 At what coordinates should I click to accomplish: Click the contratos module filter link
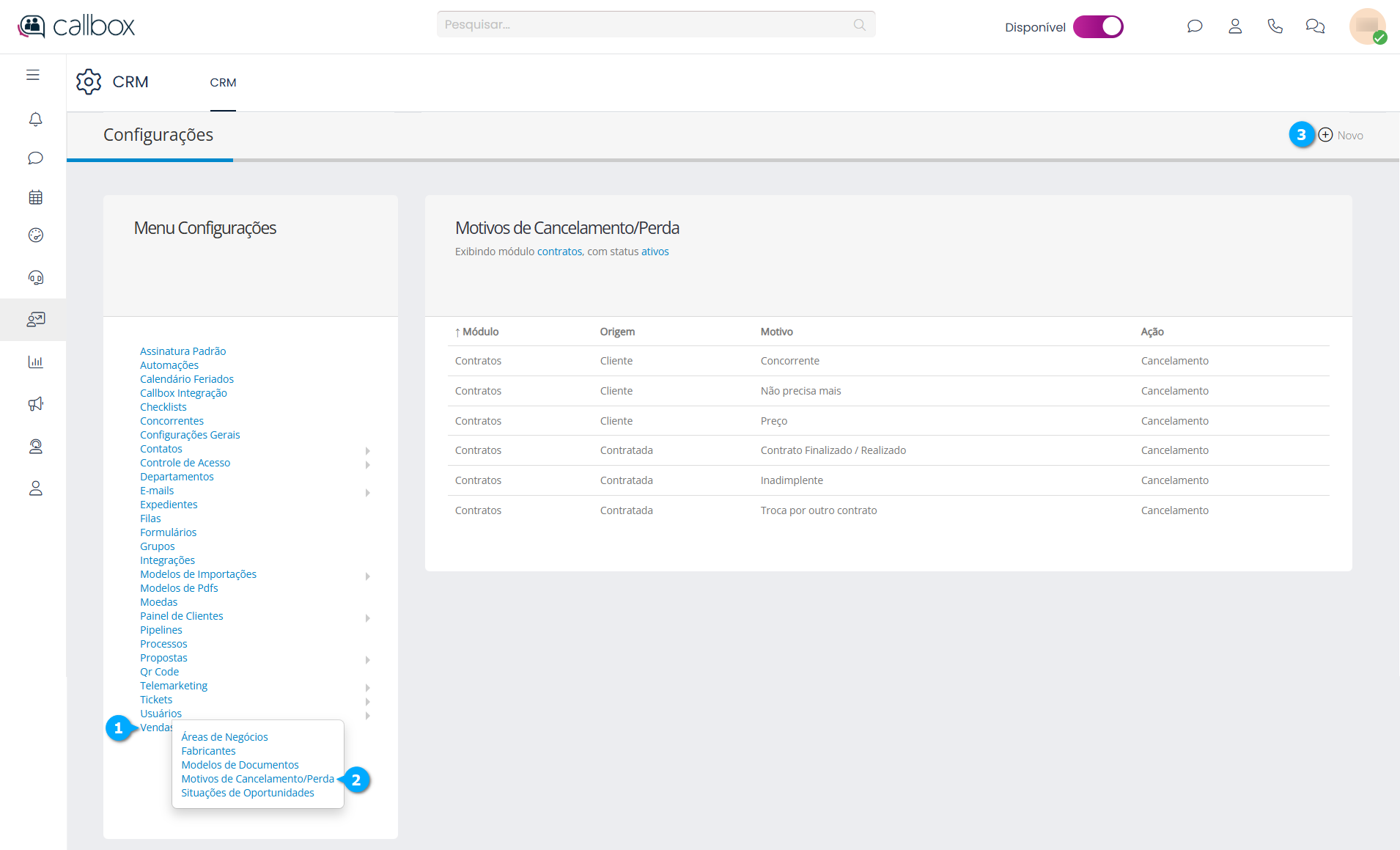559,252
